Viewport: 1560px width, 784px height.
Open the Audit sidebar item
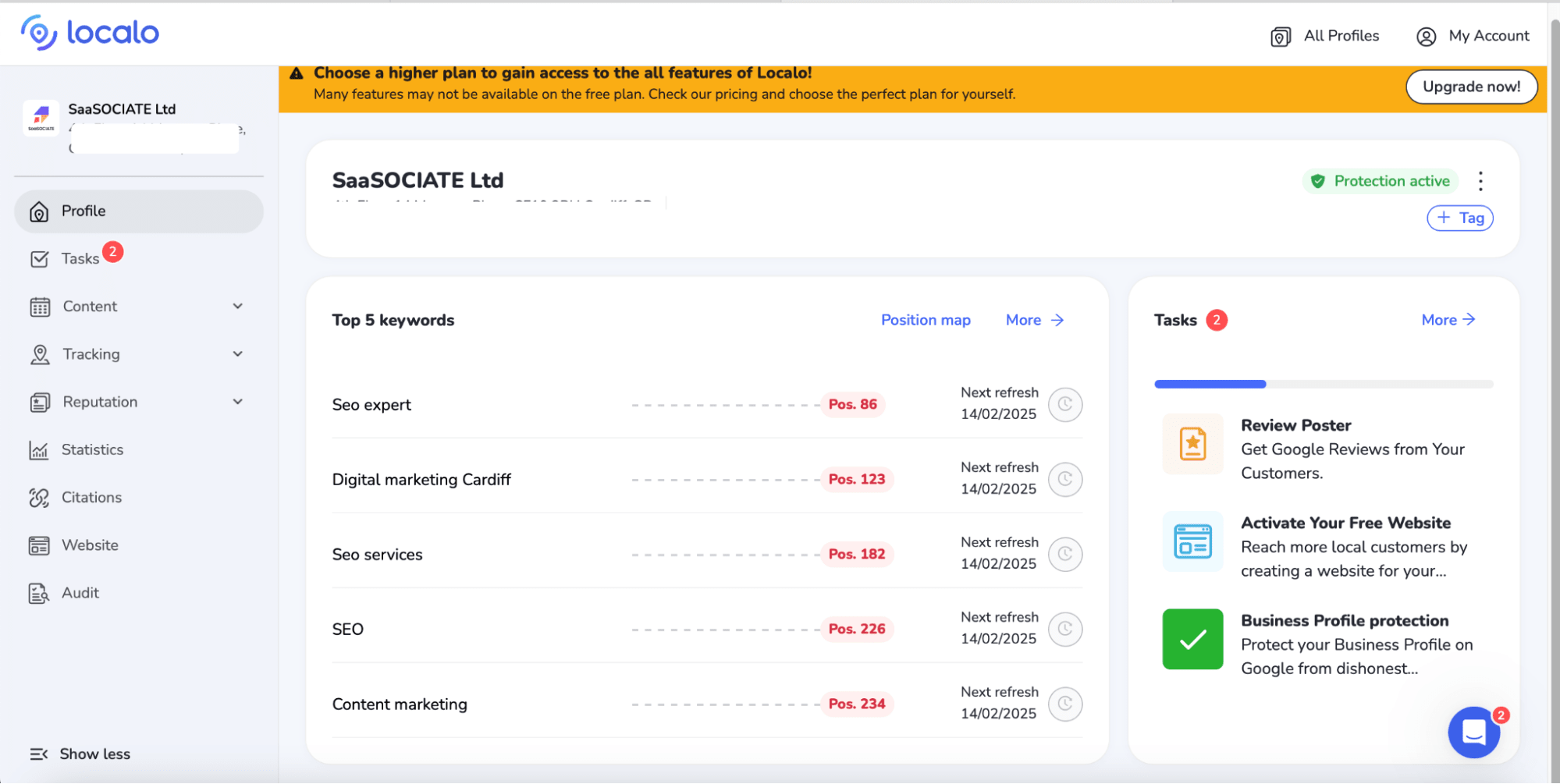click(139, 593)
